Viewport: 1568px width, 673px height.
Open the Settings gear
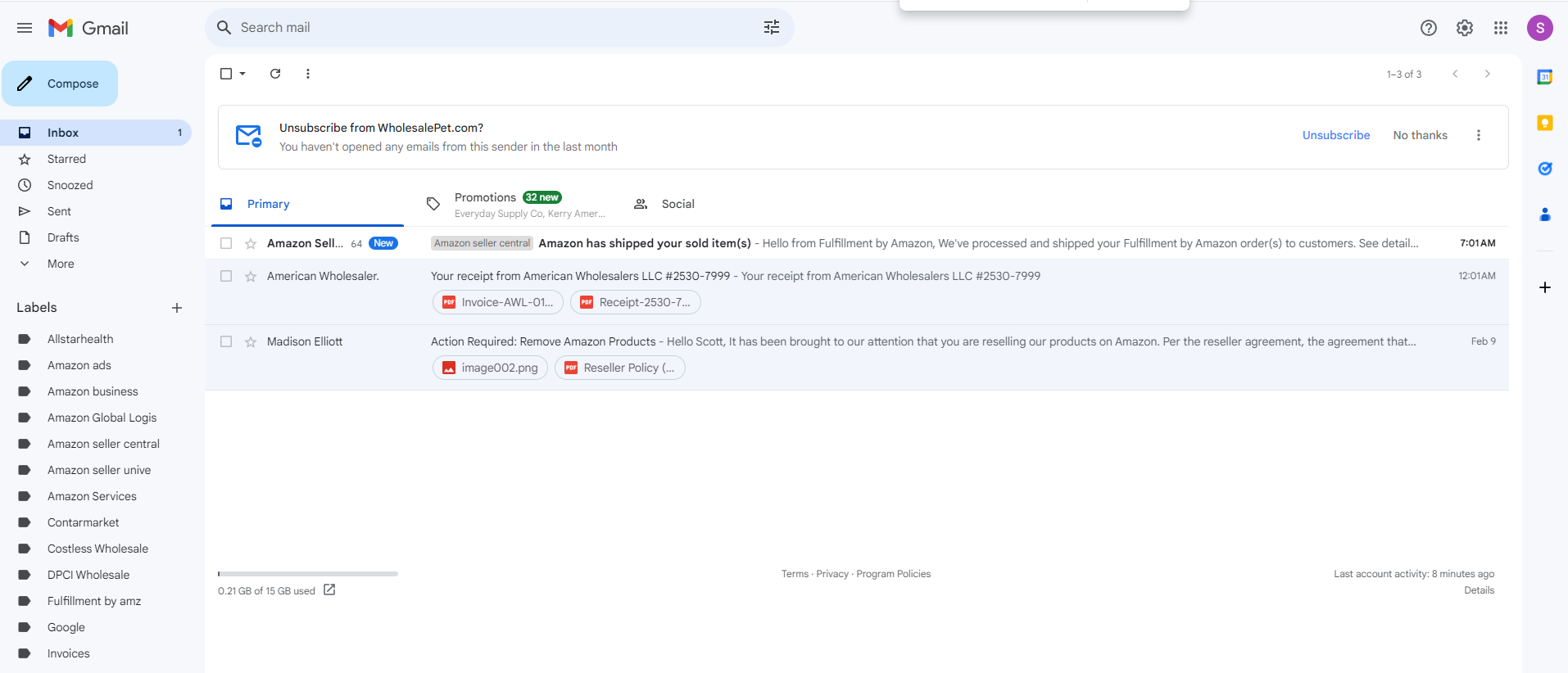point(1465,28)
